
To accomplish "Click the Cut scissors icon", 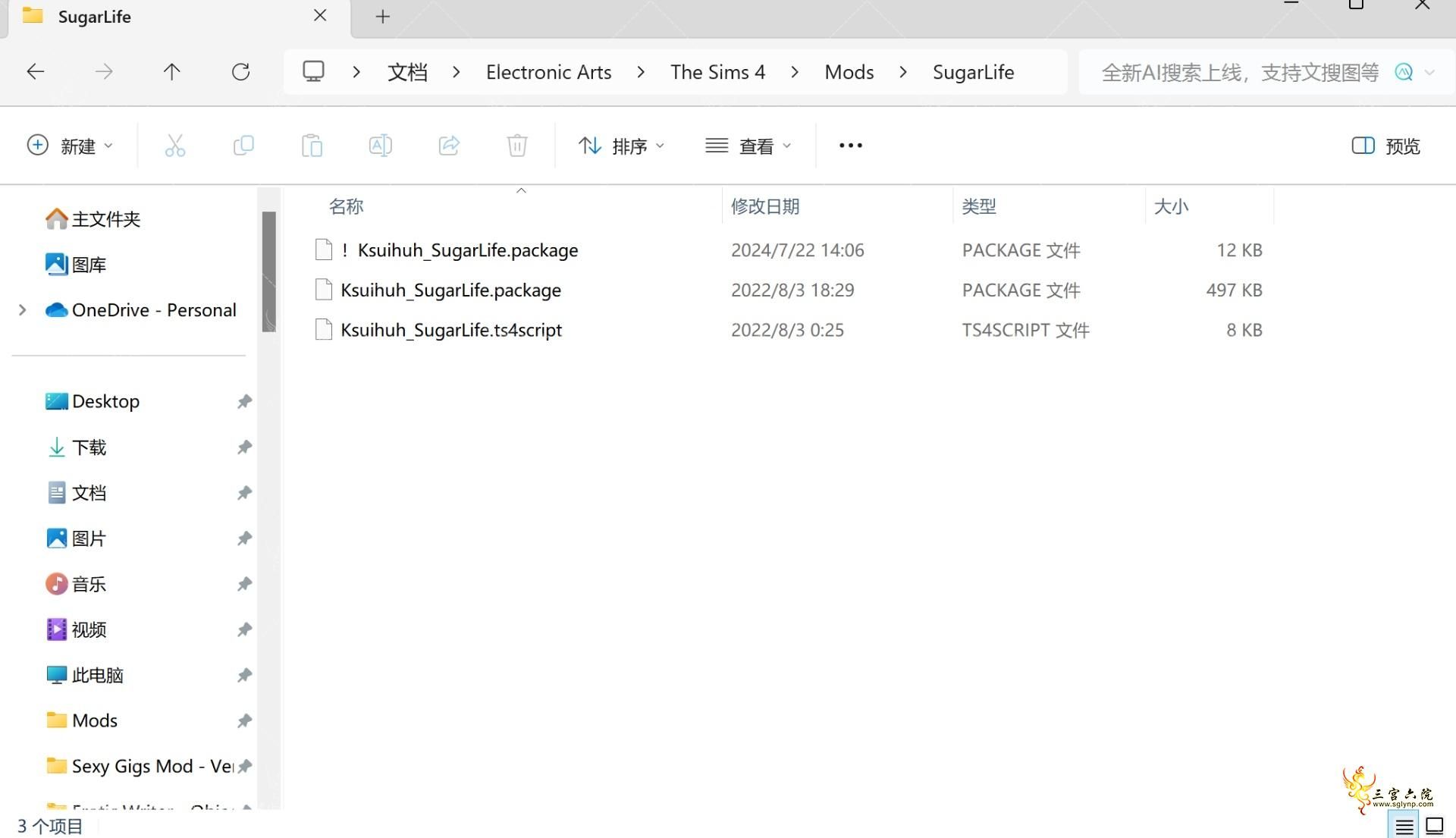I will (175, 146).
